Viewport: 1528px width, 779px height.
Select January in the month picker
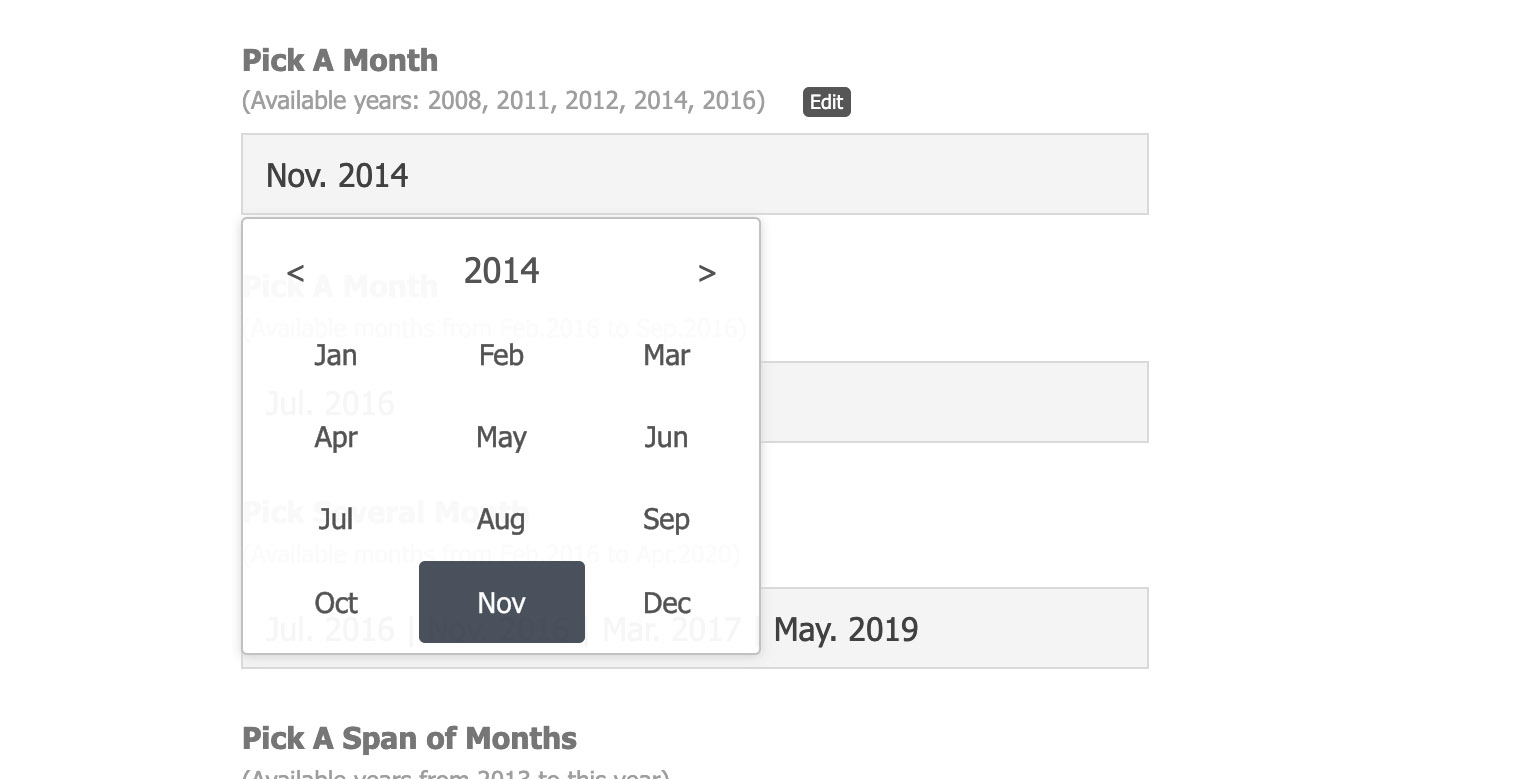335,355
